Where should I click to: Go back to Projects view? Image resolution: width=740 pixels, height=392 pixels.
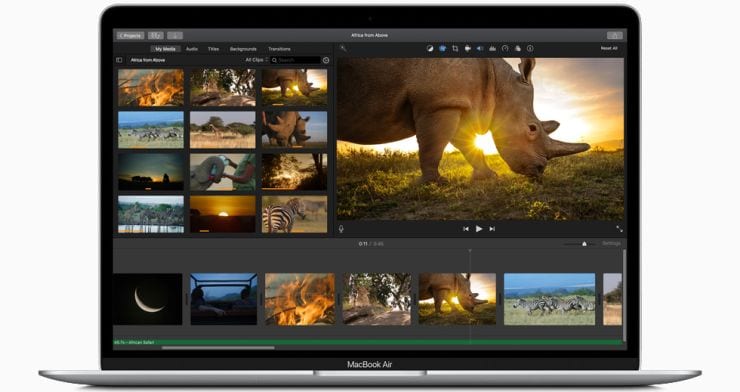[131, 35]
